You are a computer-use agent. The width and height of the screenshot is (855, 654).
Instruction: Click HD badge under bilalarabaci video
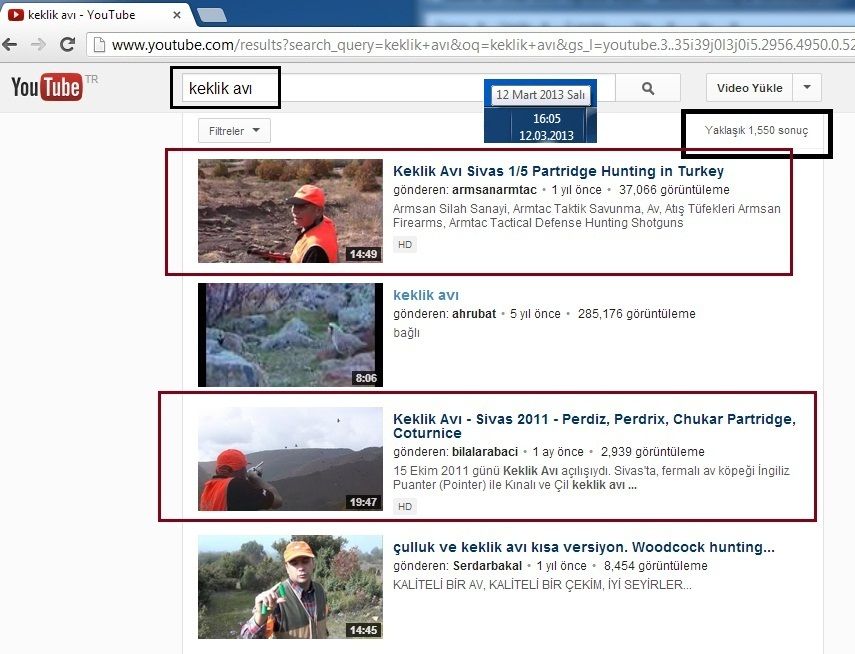coord(405,507)
